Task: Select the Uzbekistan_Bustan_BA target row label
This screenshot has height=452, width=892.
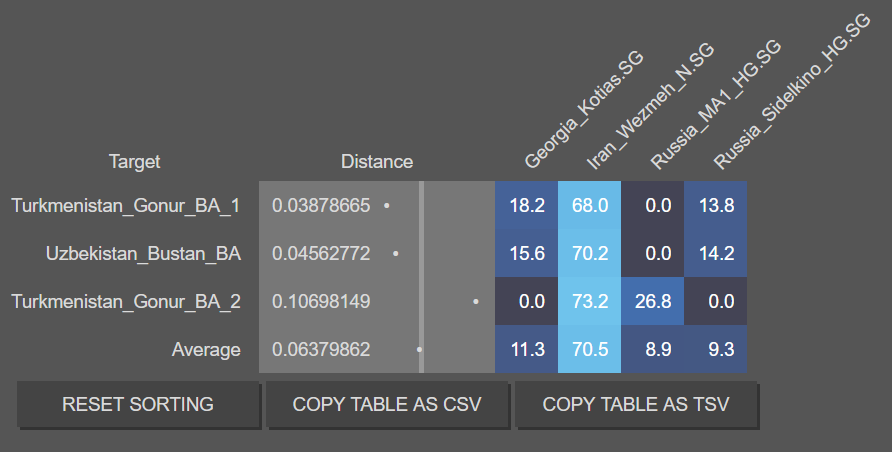Action: tap(143, 254)
